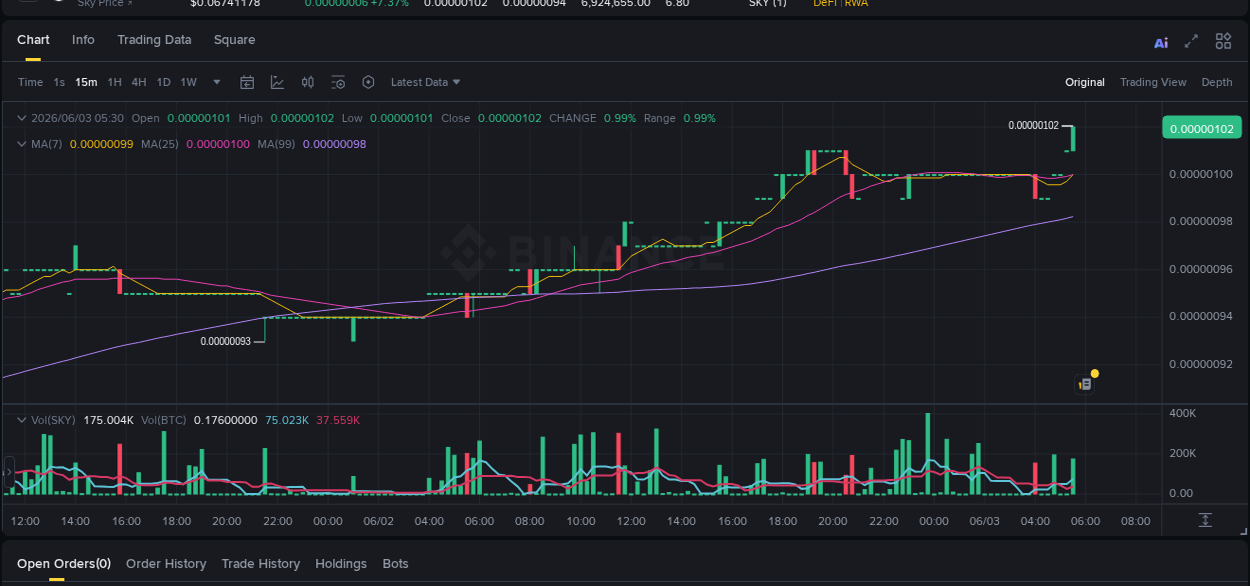Open the Square tab
1250x586 pixels.
tap(234, 40)
